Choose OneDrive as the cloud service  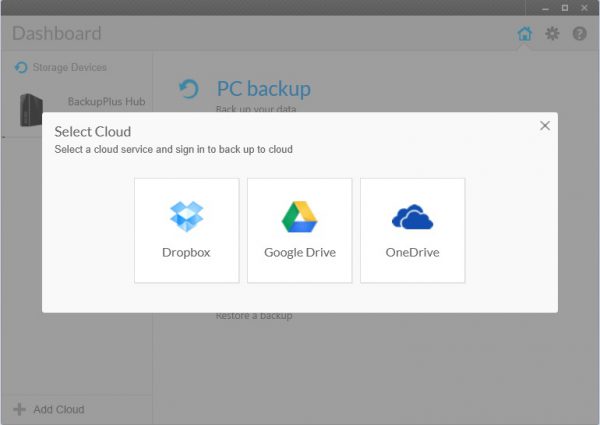(x=412, y=231)
